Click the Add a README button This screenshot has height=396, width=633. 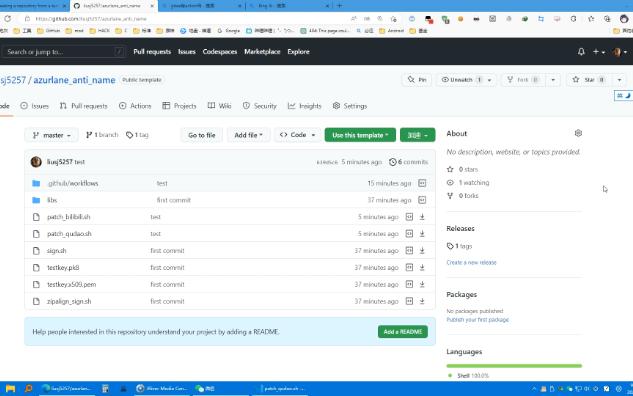(403, 332)
